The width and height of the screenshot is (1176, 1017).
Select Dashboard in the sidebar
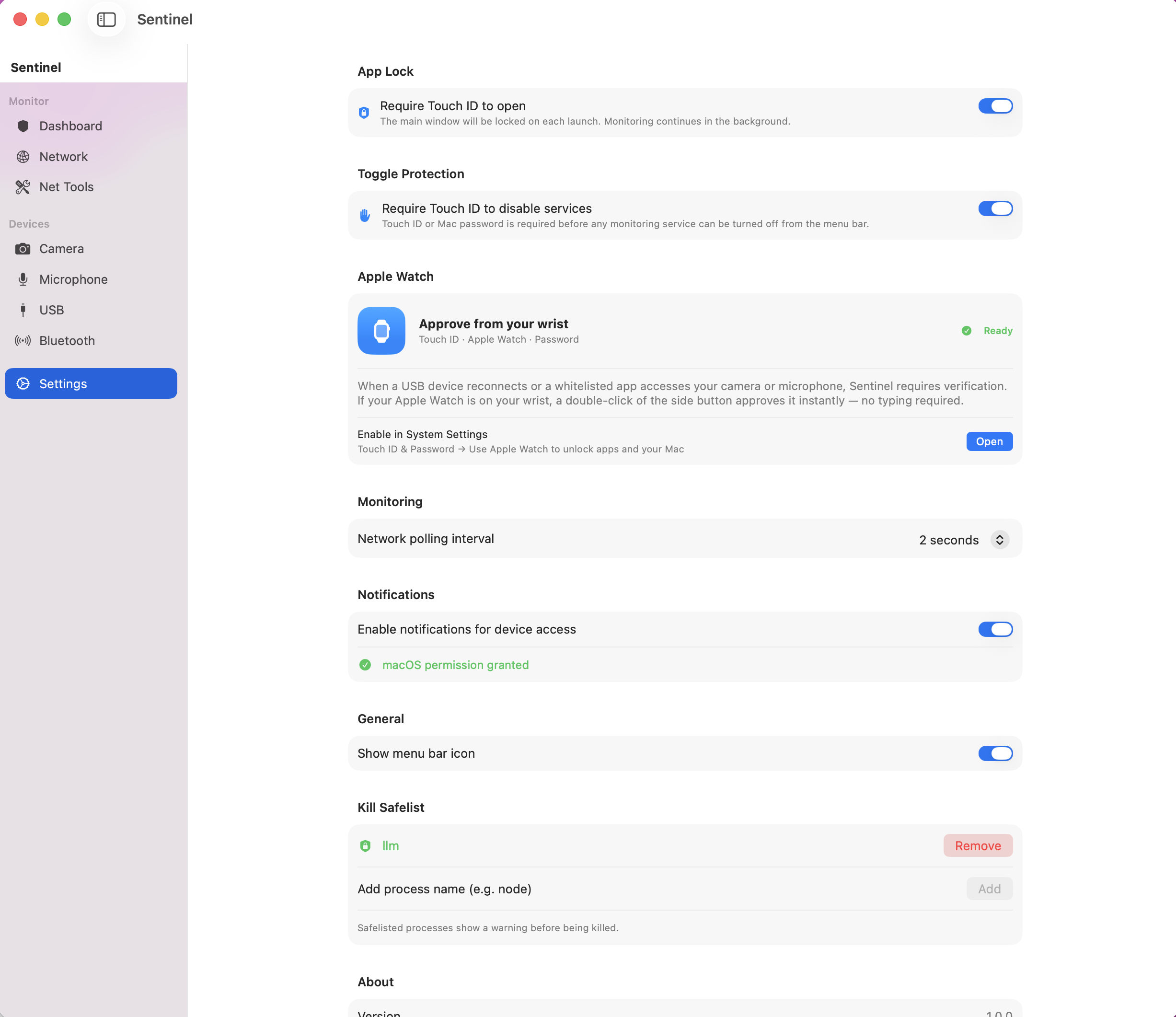(x=70, y=126)
